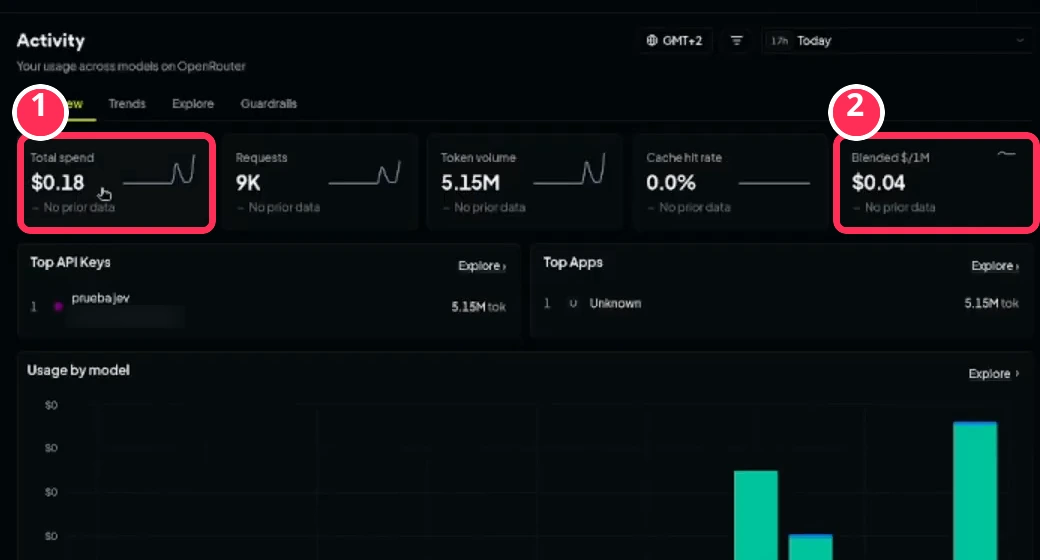Select the Token volume 5.15M card
Screen dimensions: 1040x560
click(525, 182)
